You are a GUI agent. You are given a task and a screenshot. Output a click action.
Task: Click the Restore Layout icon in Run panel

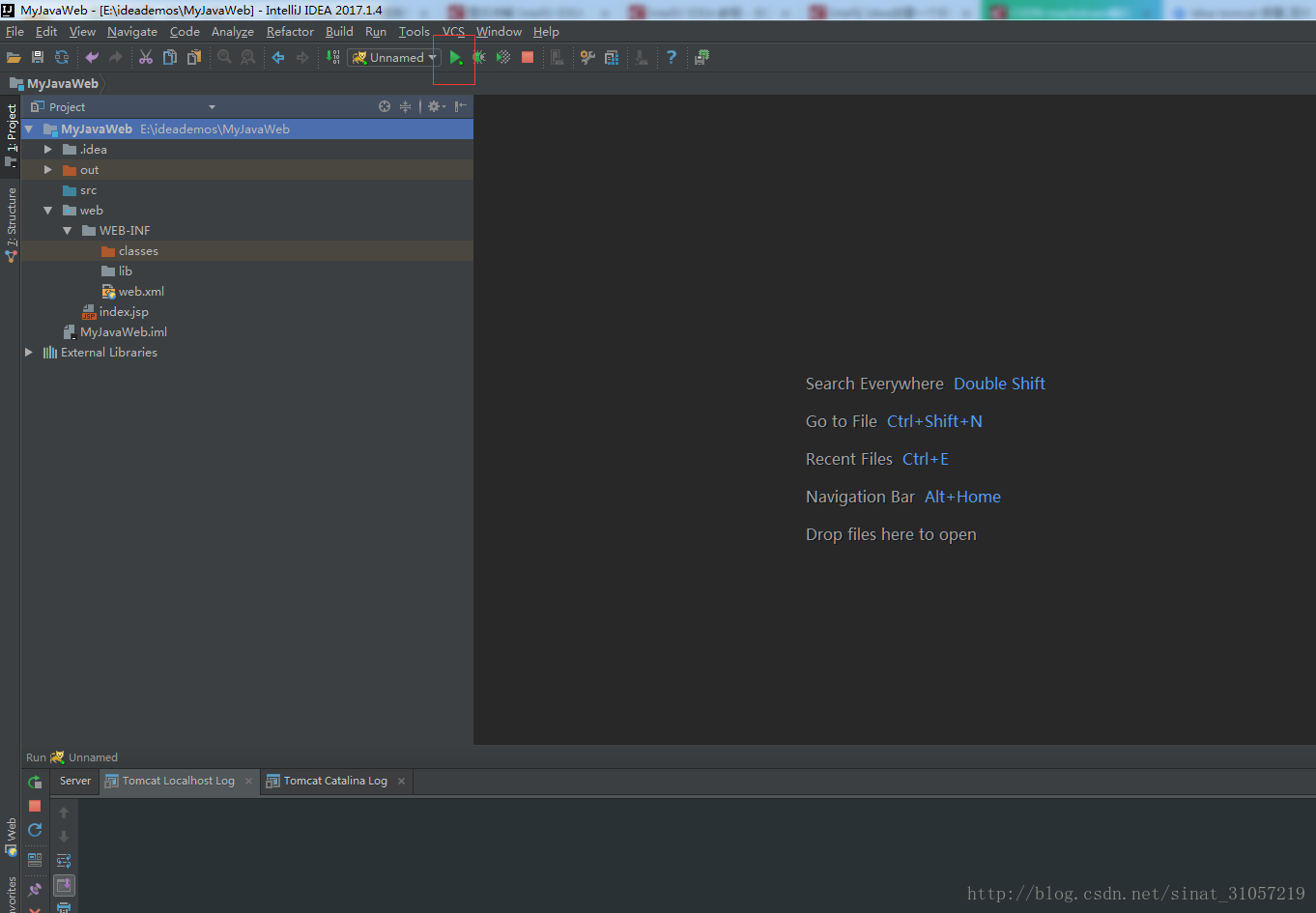pos(35,860)
